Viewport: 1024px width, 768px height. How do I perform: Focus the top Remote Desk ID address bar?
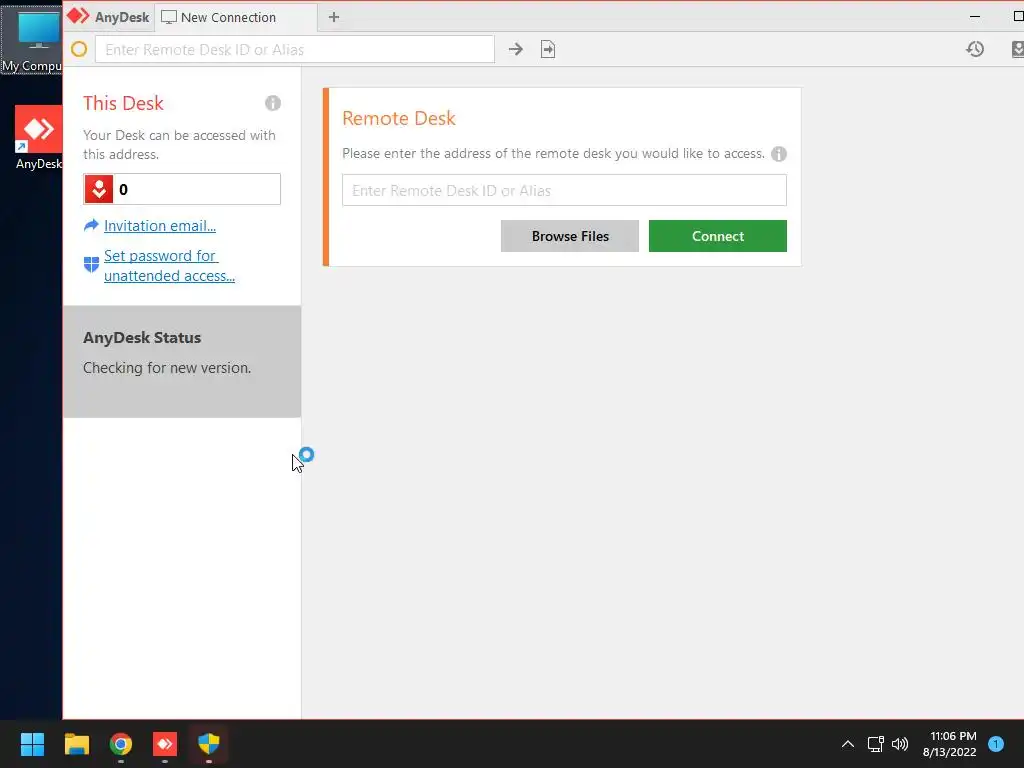point(295,50)
